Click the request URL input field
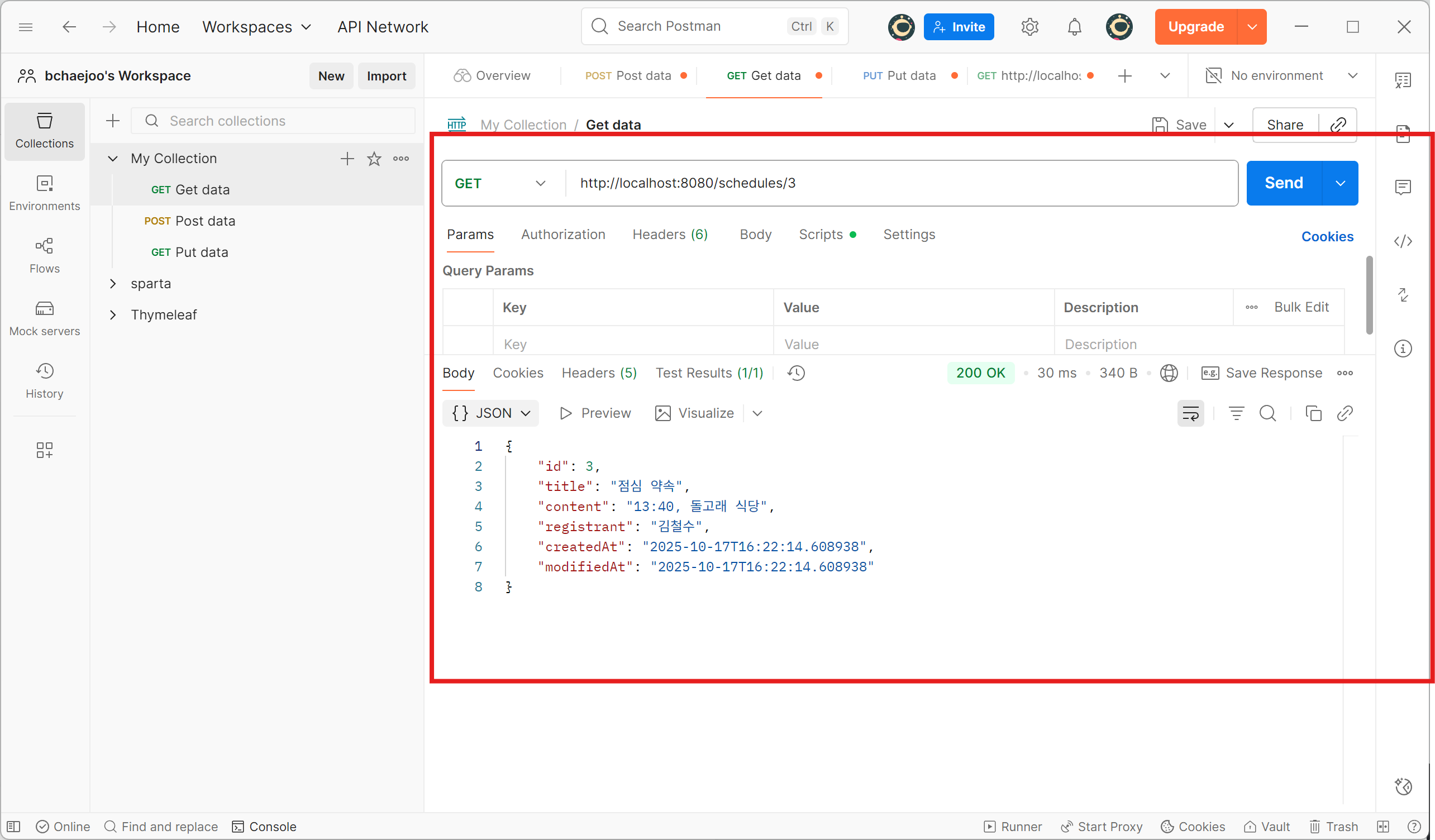Image resolution: width=1435 pixels, height=840 pixels. [900, 183]
